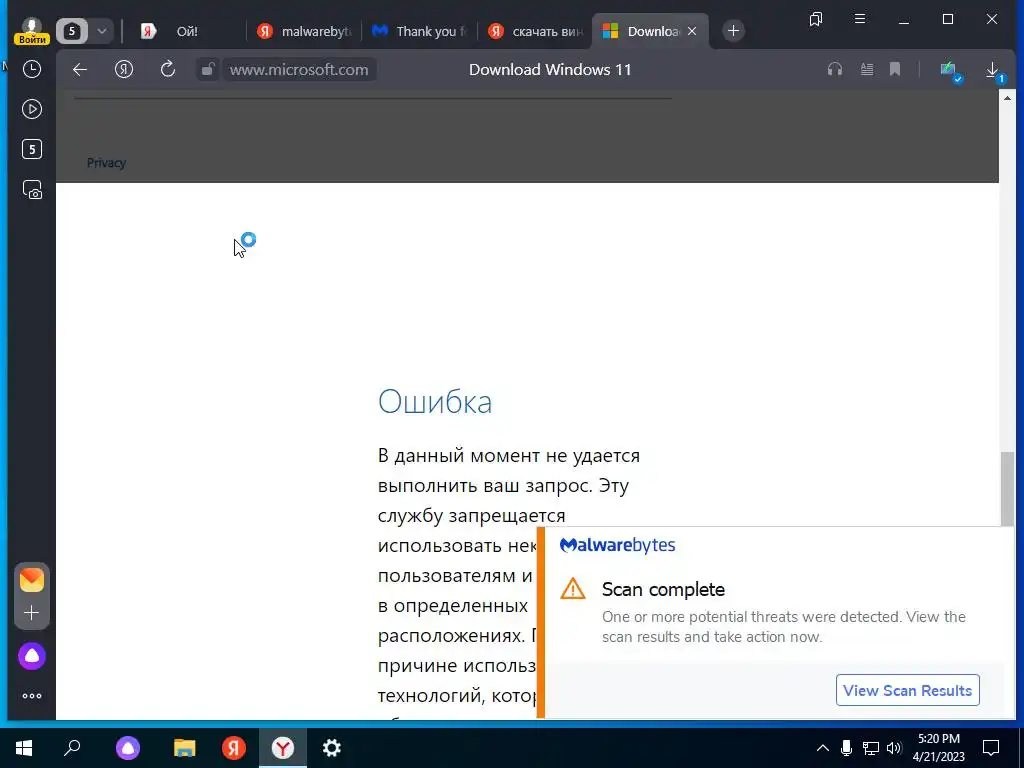Show hidden tray icons chevron
1024x768 pixels.
pyautogui.click(x=823, y=748)
